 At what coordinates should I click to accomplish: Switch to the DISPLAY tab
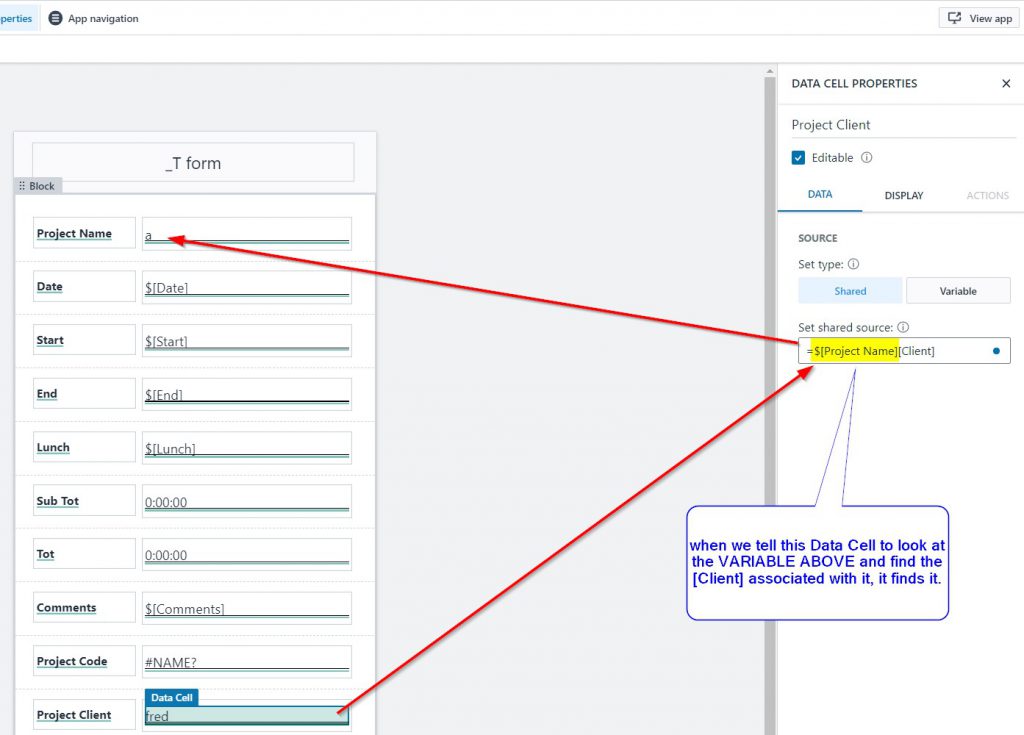904,196
